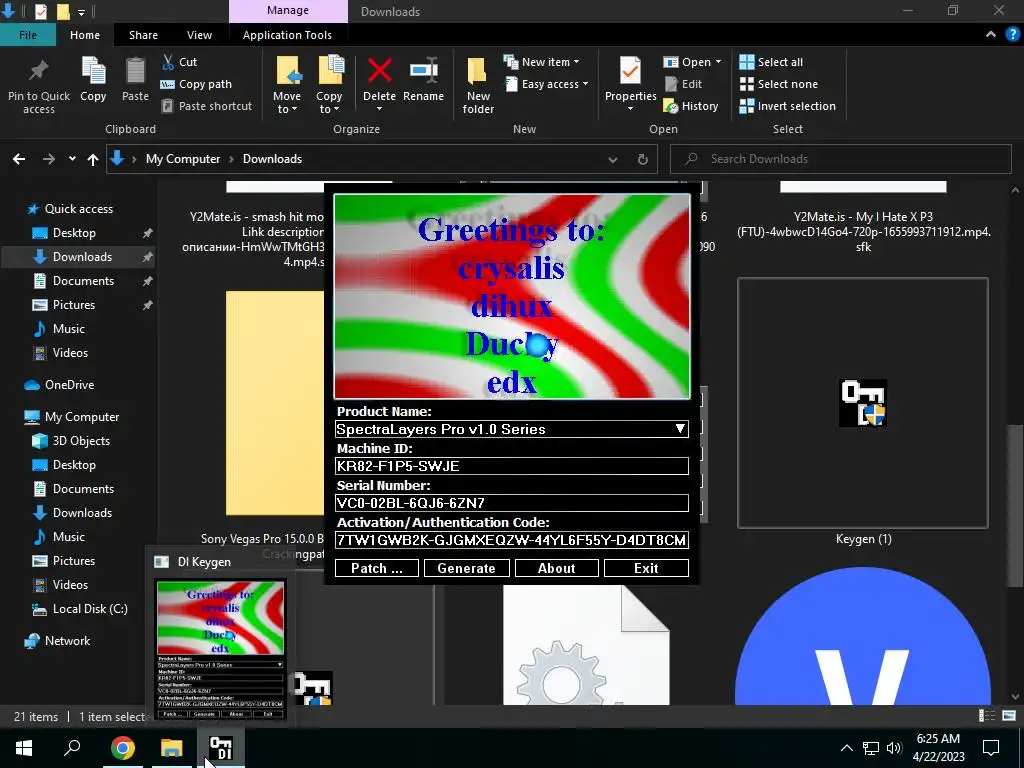Open the notification center icon
This screenshot has height=768, width=1024.
(991, 748)
